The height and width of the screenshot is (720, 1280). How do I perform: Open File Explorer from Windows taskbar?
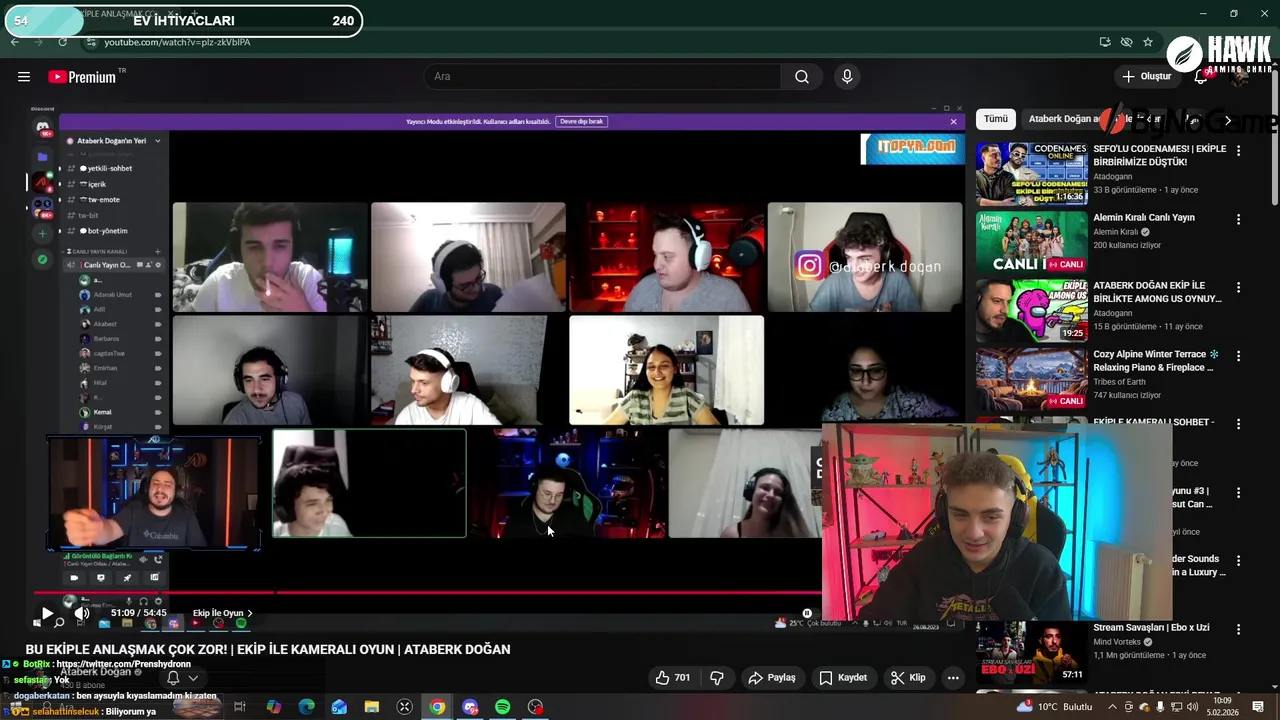[371, 707]
